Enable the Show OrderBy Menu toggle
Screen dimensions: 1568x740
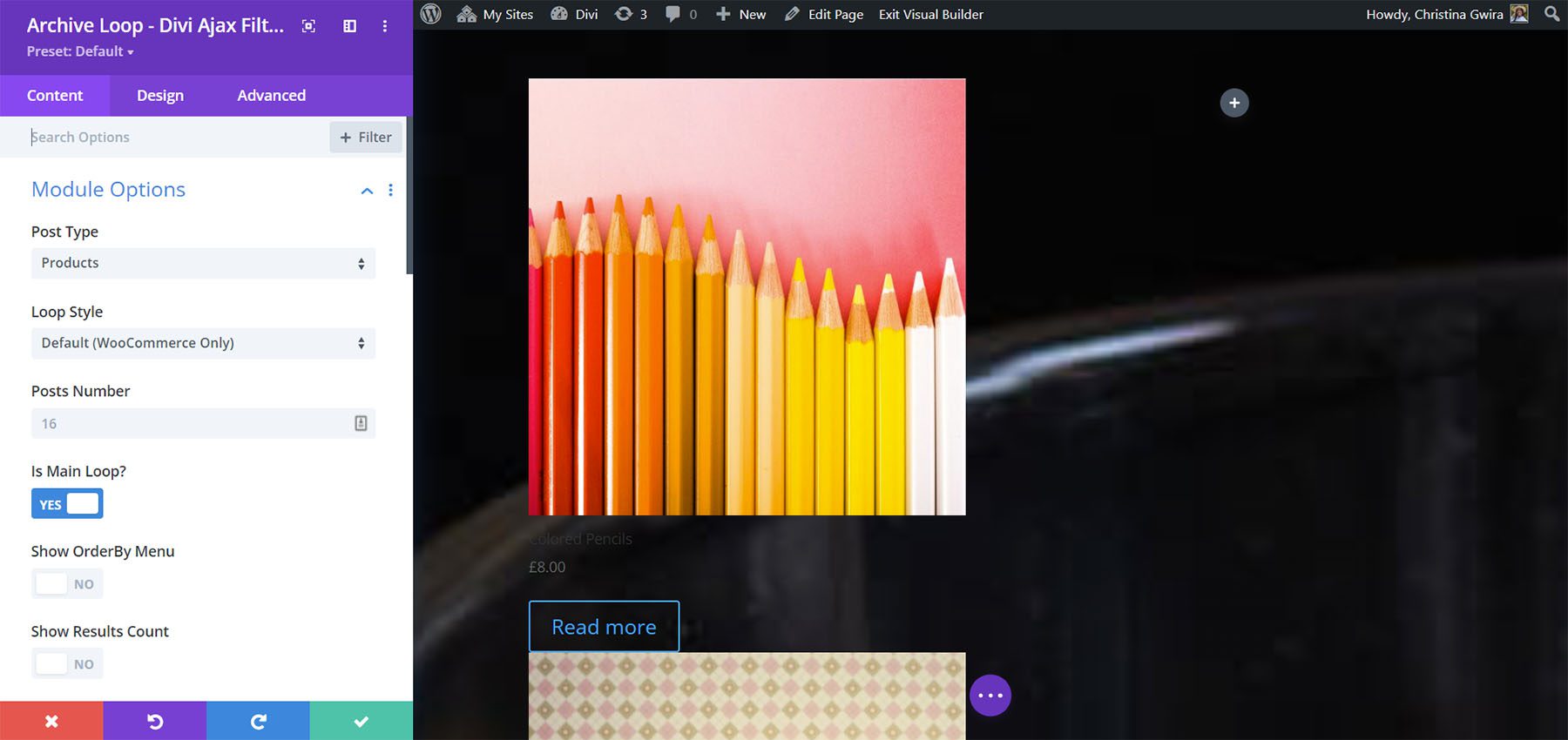[67, 584]
